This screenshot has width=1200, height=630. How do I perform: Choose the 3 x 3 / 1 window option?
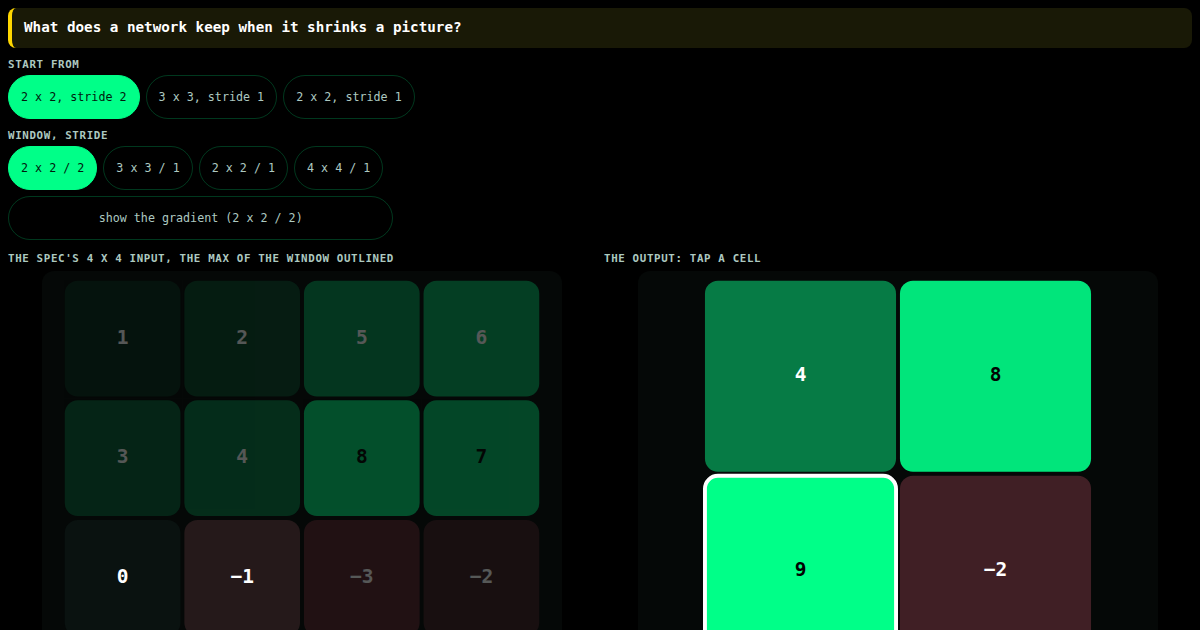click(148, 168)
